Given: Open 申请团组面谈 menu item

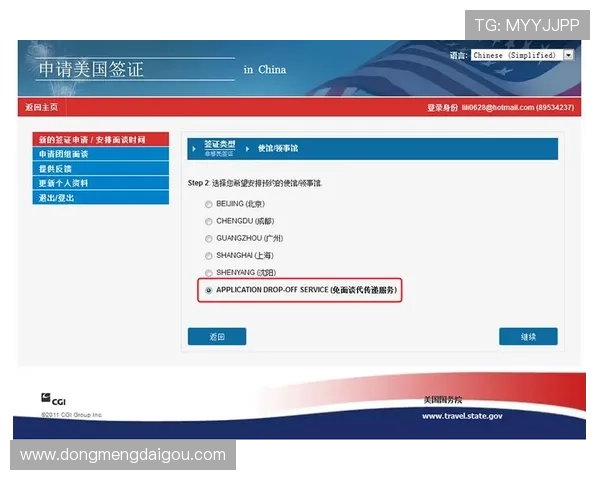Looking at the screenshot, I should click(101, 154).
